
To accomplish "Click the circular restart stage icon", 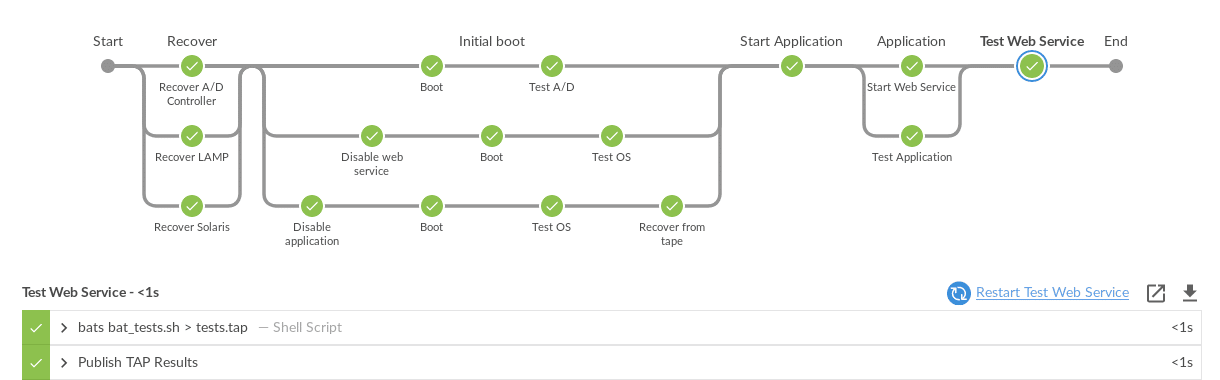I will 958,293.
